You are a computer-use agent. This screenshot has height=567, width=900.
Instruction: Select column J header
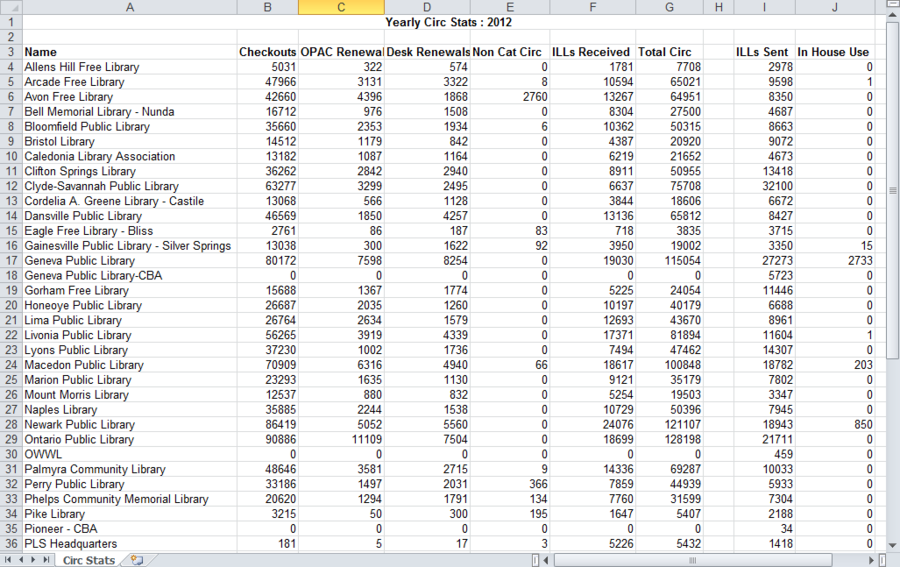pyautogui.click(x=835, y=7)
